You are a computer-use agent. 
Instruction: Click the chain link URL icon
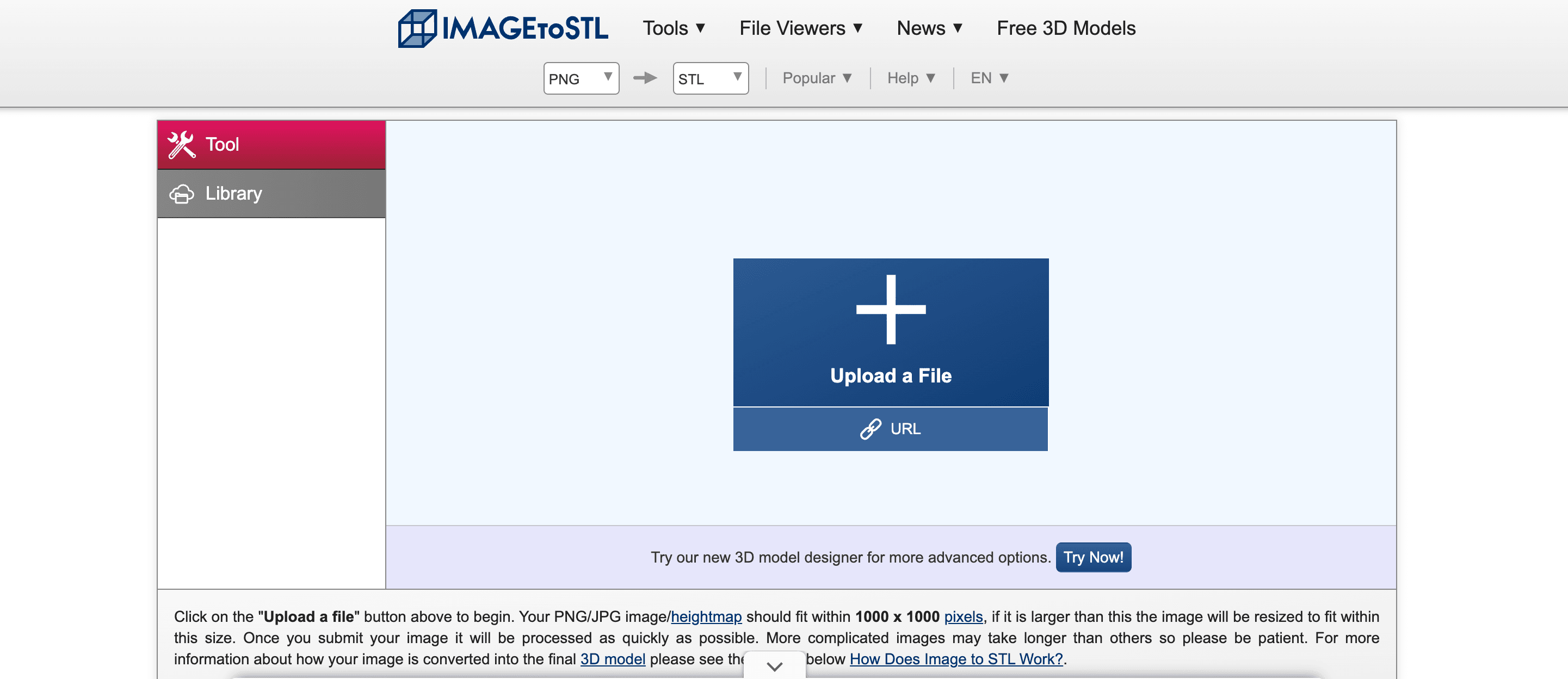click(871, 429)
